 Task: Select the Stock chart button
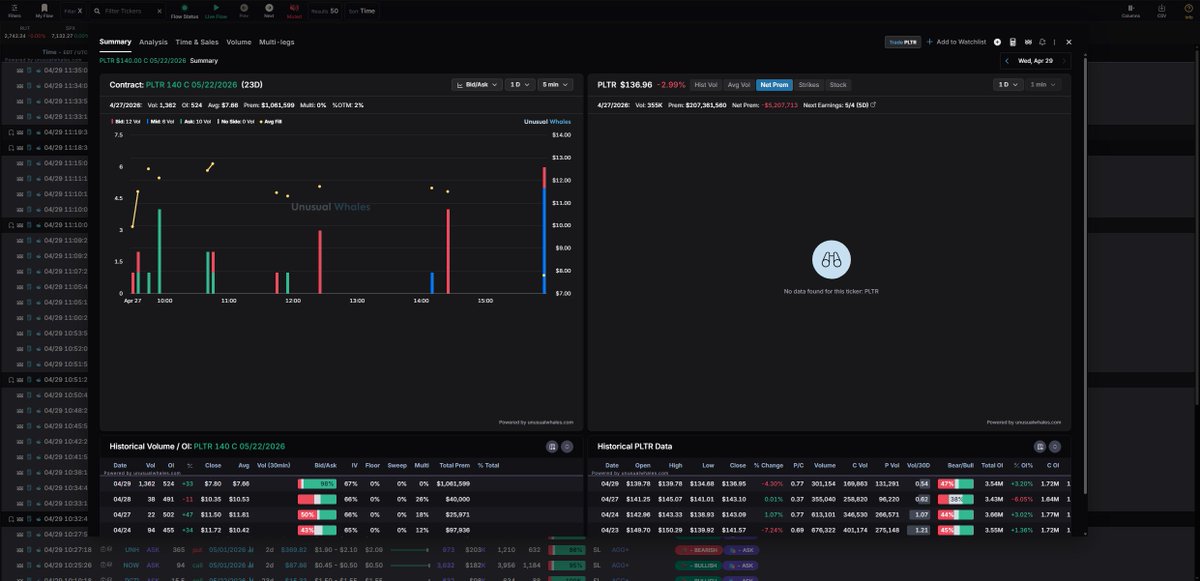pos(838,85)
